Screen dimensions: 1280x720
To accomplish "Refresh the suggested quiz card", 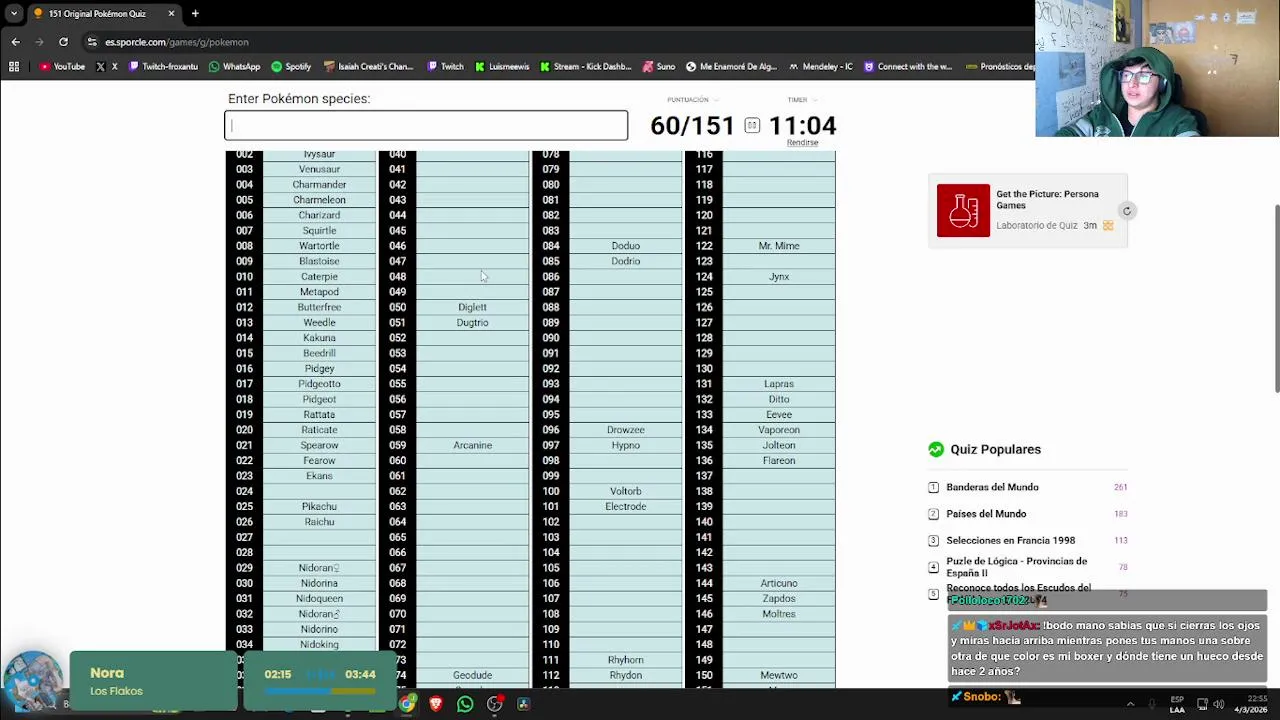I will pyautogui.click(x=1127, y=211).
